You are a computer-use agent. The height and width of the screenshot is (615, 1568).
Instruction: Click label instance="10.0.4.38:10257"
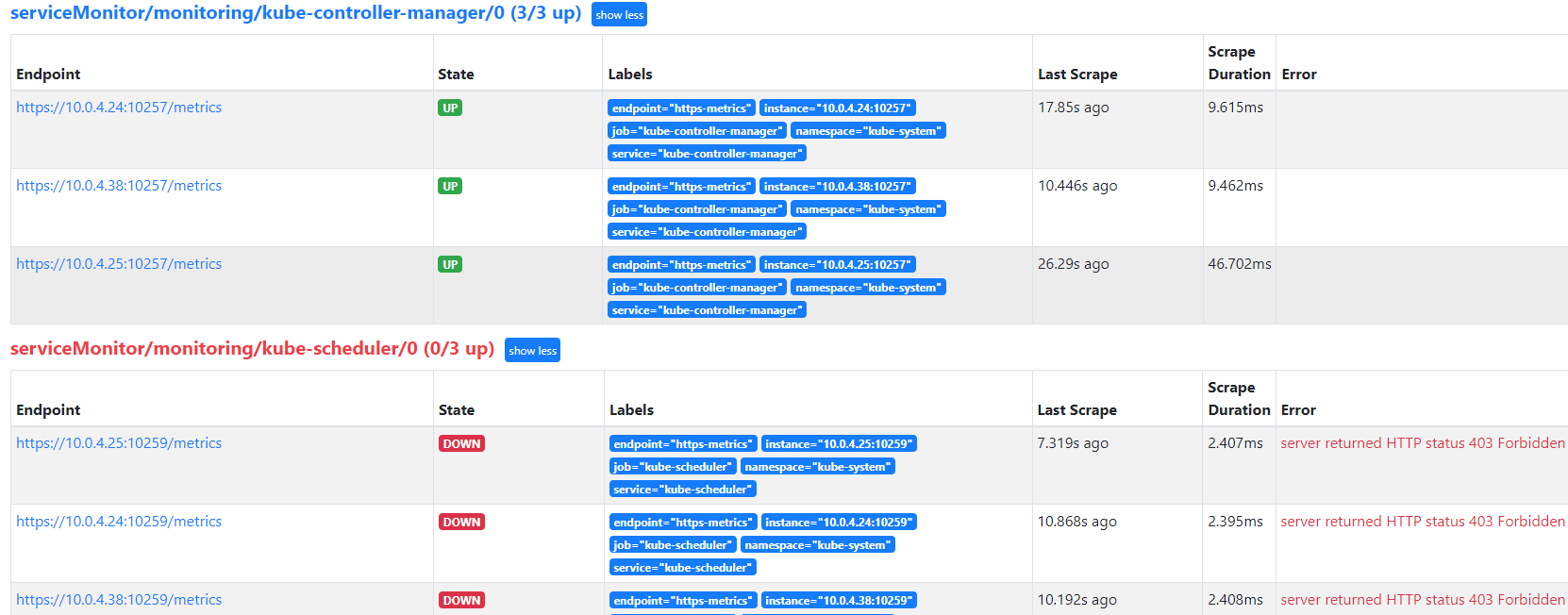click(x=838, y=187)
